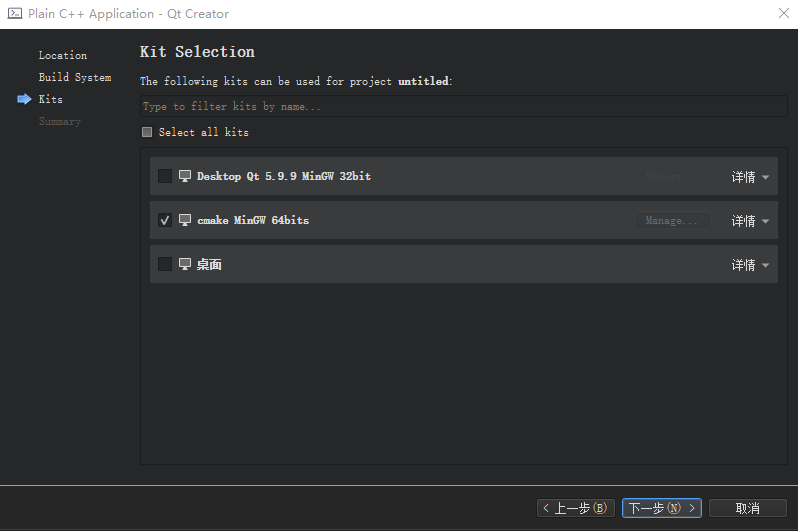Tick the 桌面 kit checkbox
Image resolution: width=798 pixels, height=531 pixels.
165,264
